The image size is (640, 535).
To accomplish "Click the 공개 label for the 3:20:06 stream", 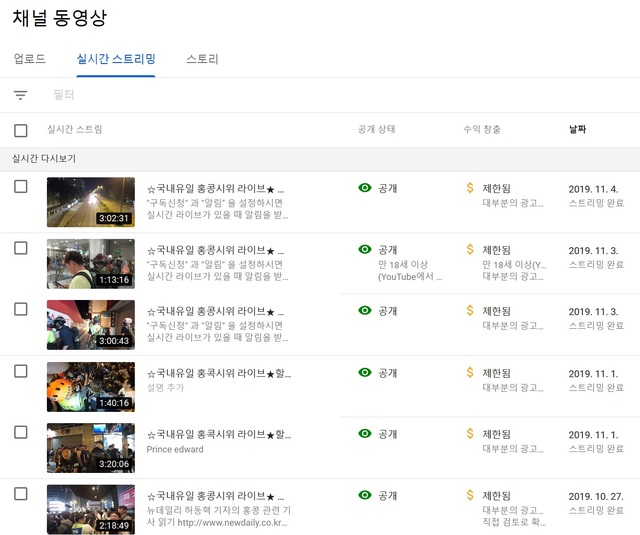I will (387, 434).
